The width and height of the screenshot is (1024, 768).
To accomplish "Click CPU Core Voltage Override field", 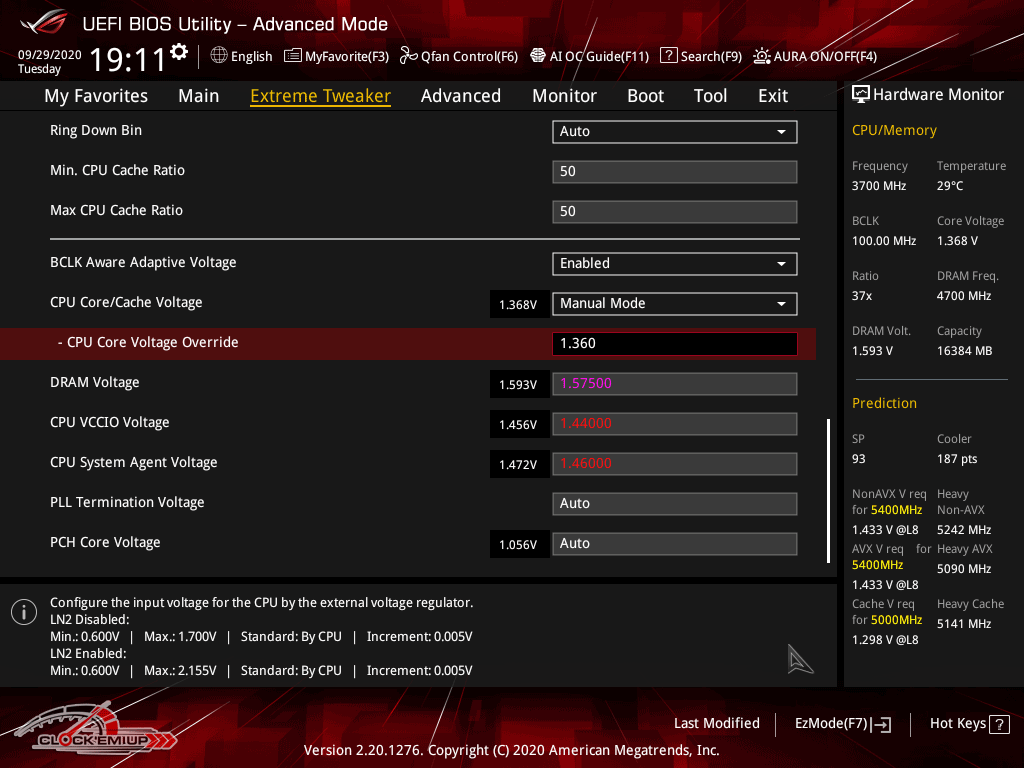I will pos(674,344).
